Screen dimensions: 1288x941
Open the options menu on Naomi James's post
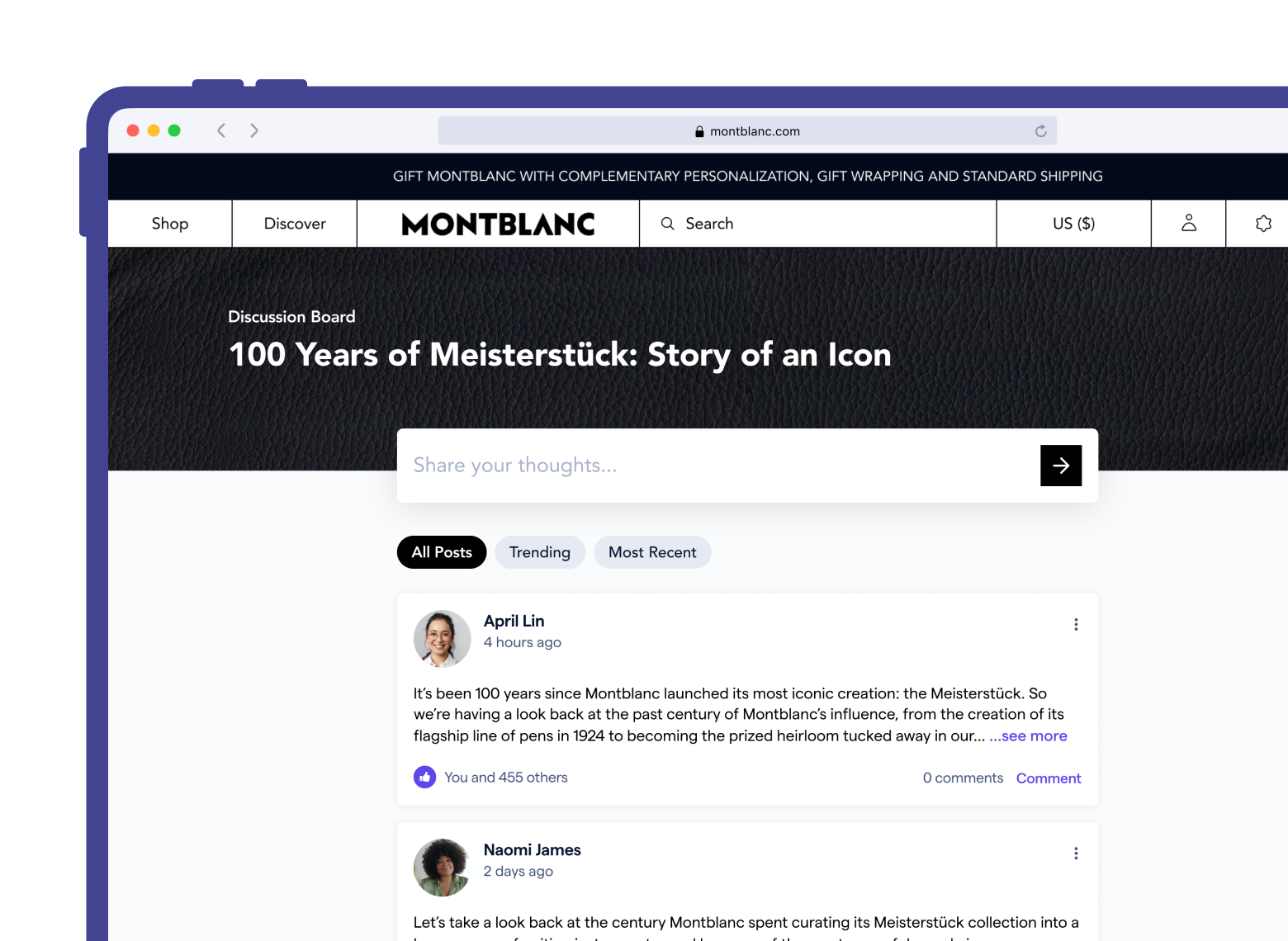click(x=1076, y=854)
